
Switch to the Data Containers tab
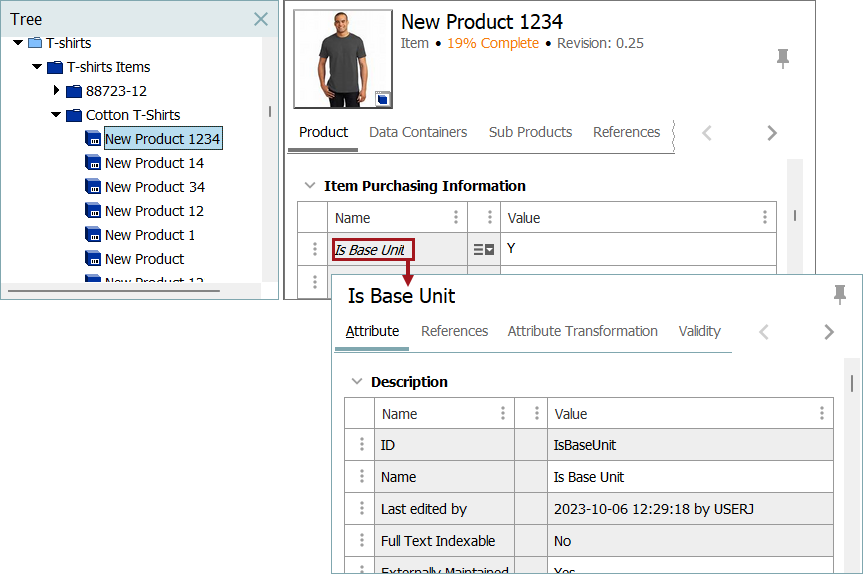(x=418, y=132)
